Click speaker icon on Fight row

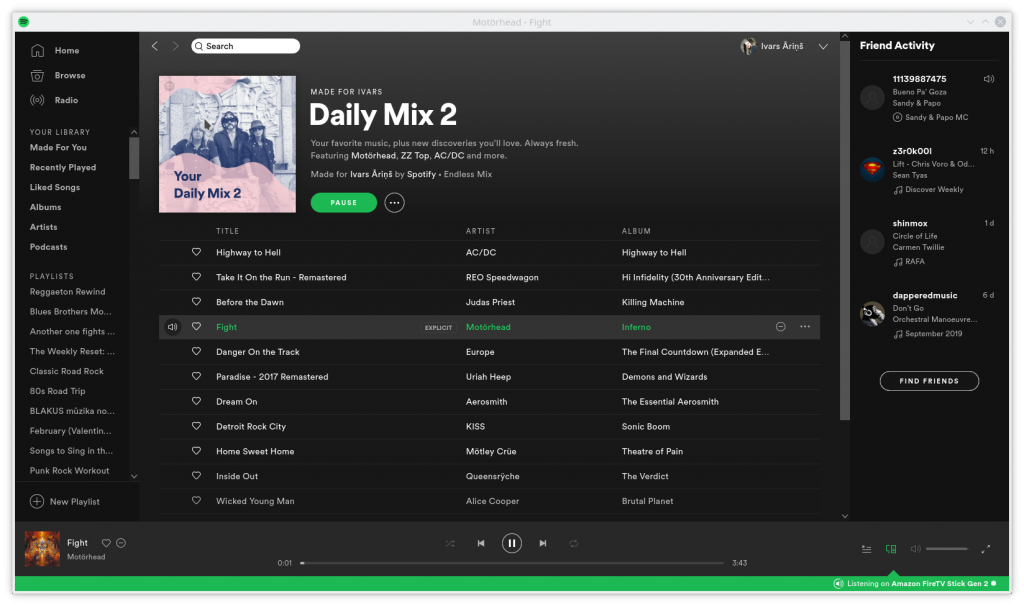172,327
